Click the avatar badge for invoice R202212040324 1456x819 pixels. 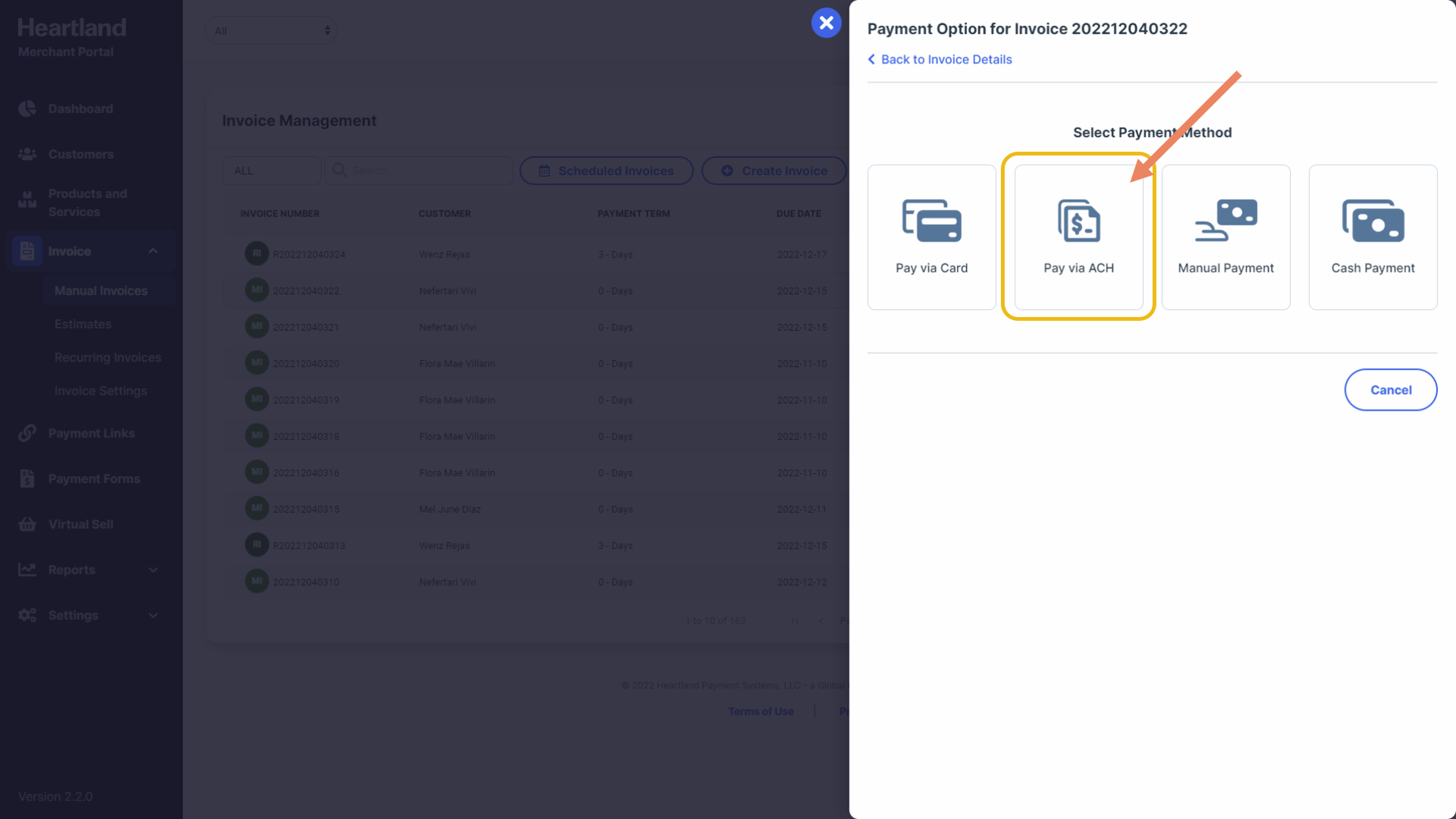(257, 253)
